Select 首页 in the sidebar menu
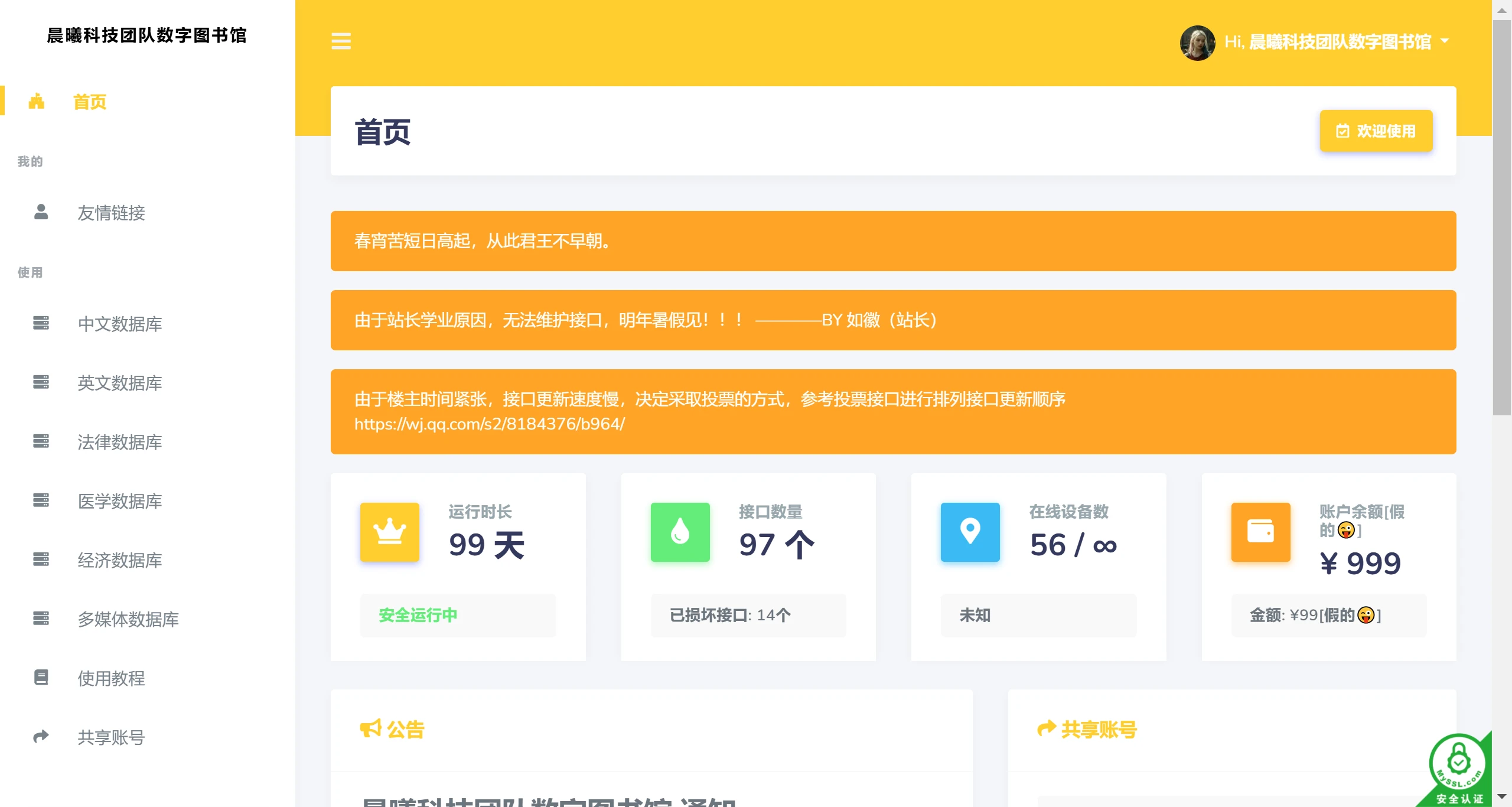The width and height of the screenshot is (1512, 807). point(89,102)
